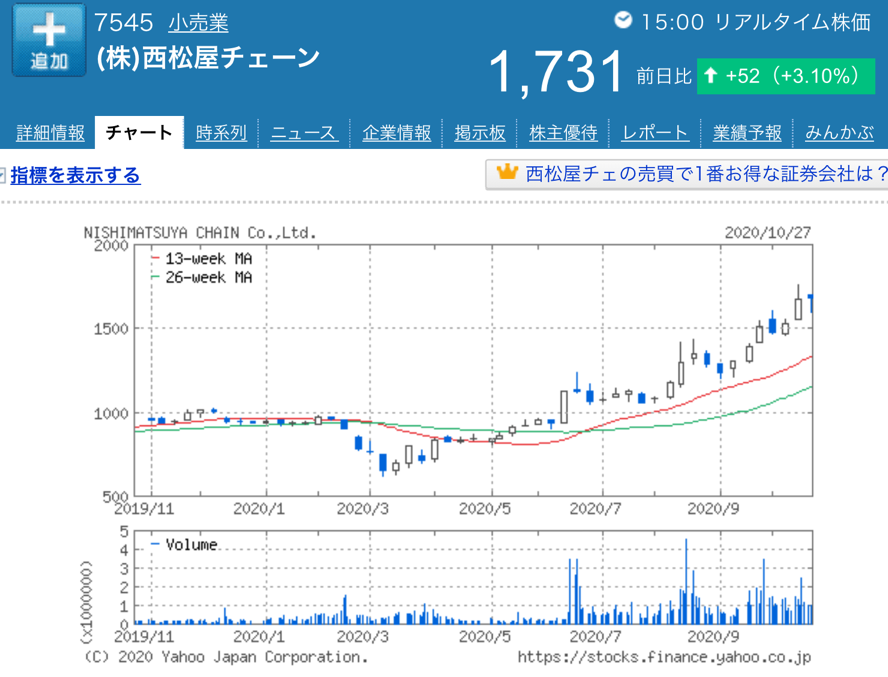The height and width of the screenshot is (677, 888).
Task: Click the 2020/10/27 chart date
Action: pos(768,232)
